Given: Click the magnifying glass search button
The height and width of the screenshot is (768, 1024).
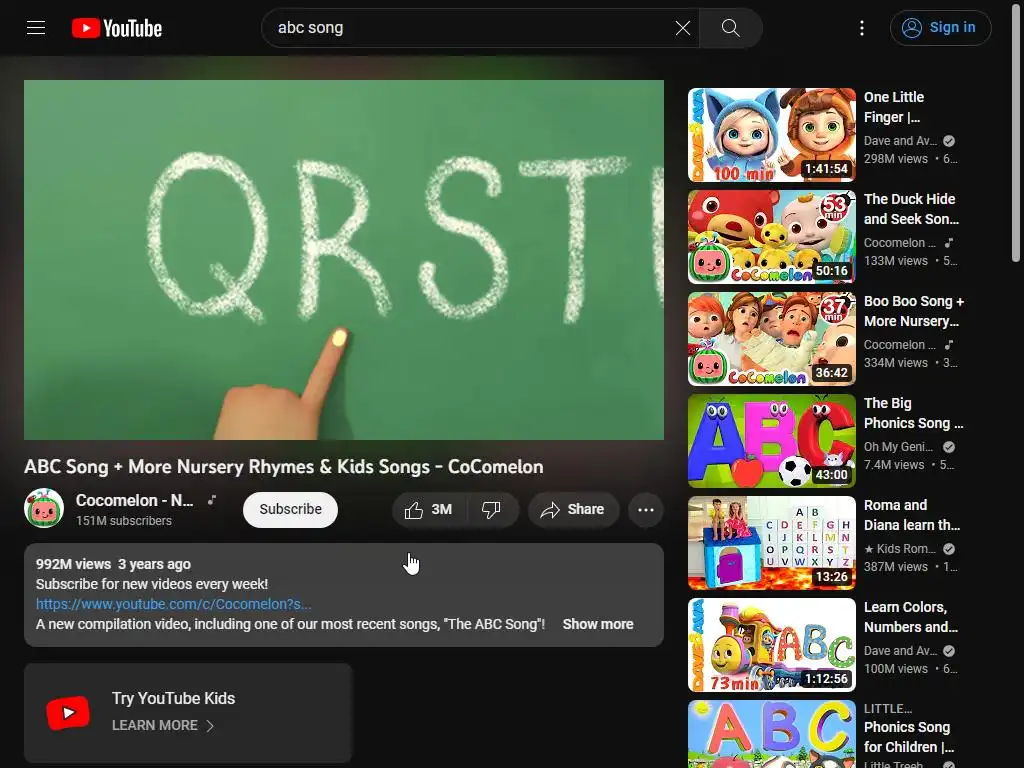Looking at the screenshot, I should (x=730, y=28).
